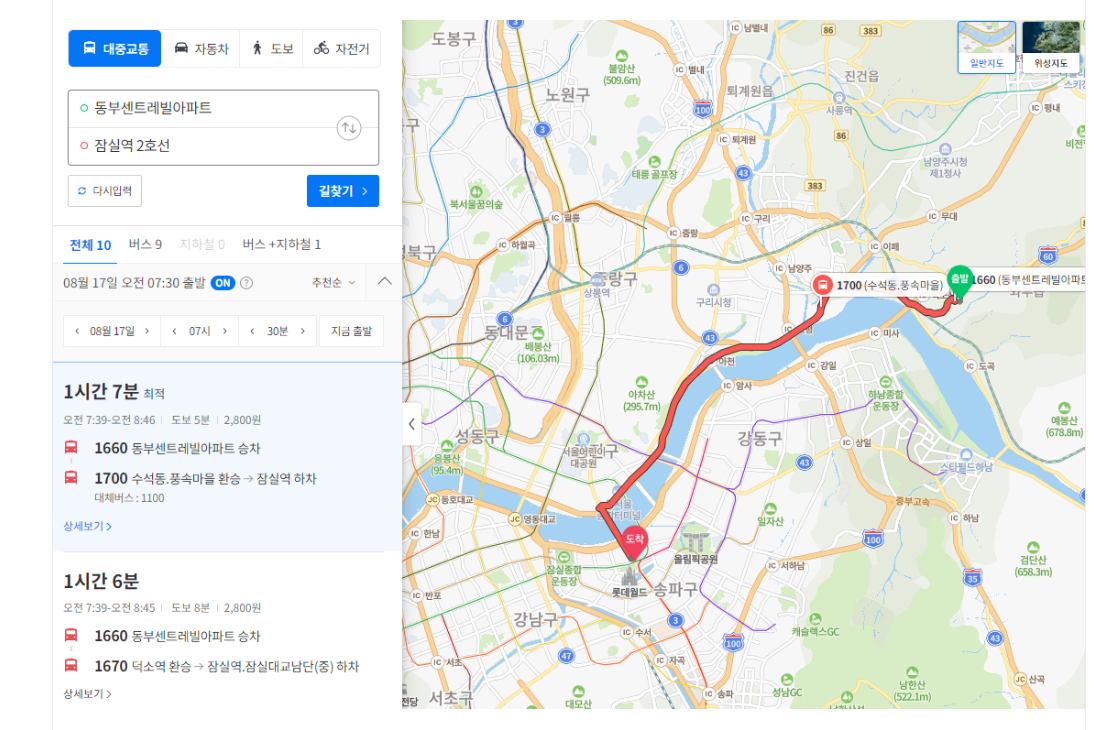
Task: Toggle the departure time ON switch
Action: tap(223, 283)
